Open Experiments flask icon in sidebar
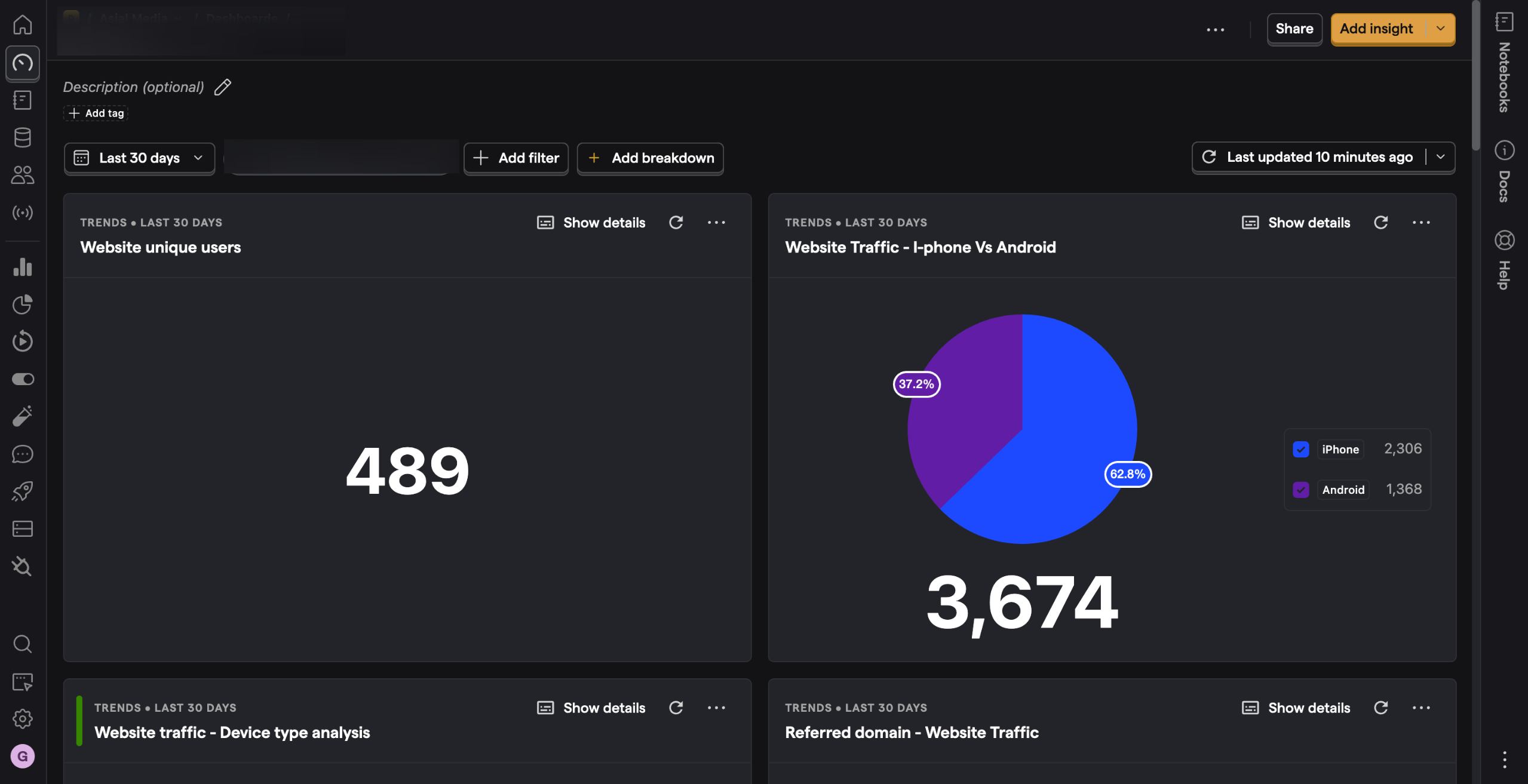 pyautogui.click(x=23, y=416)
